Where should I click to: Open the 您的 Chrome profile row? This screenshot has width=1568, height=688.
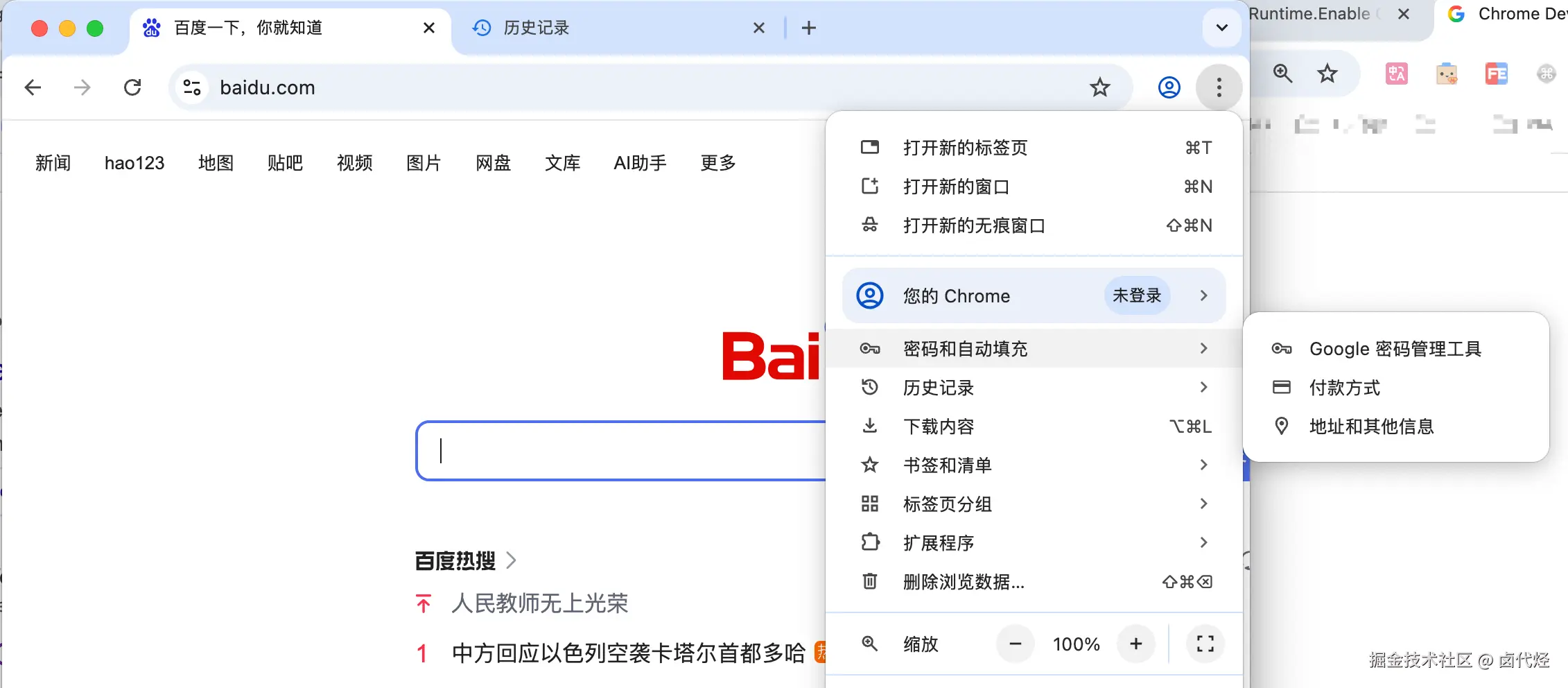pos(1034,295)
